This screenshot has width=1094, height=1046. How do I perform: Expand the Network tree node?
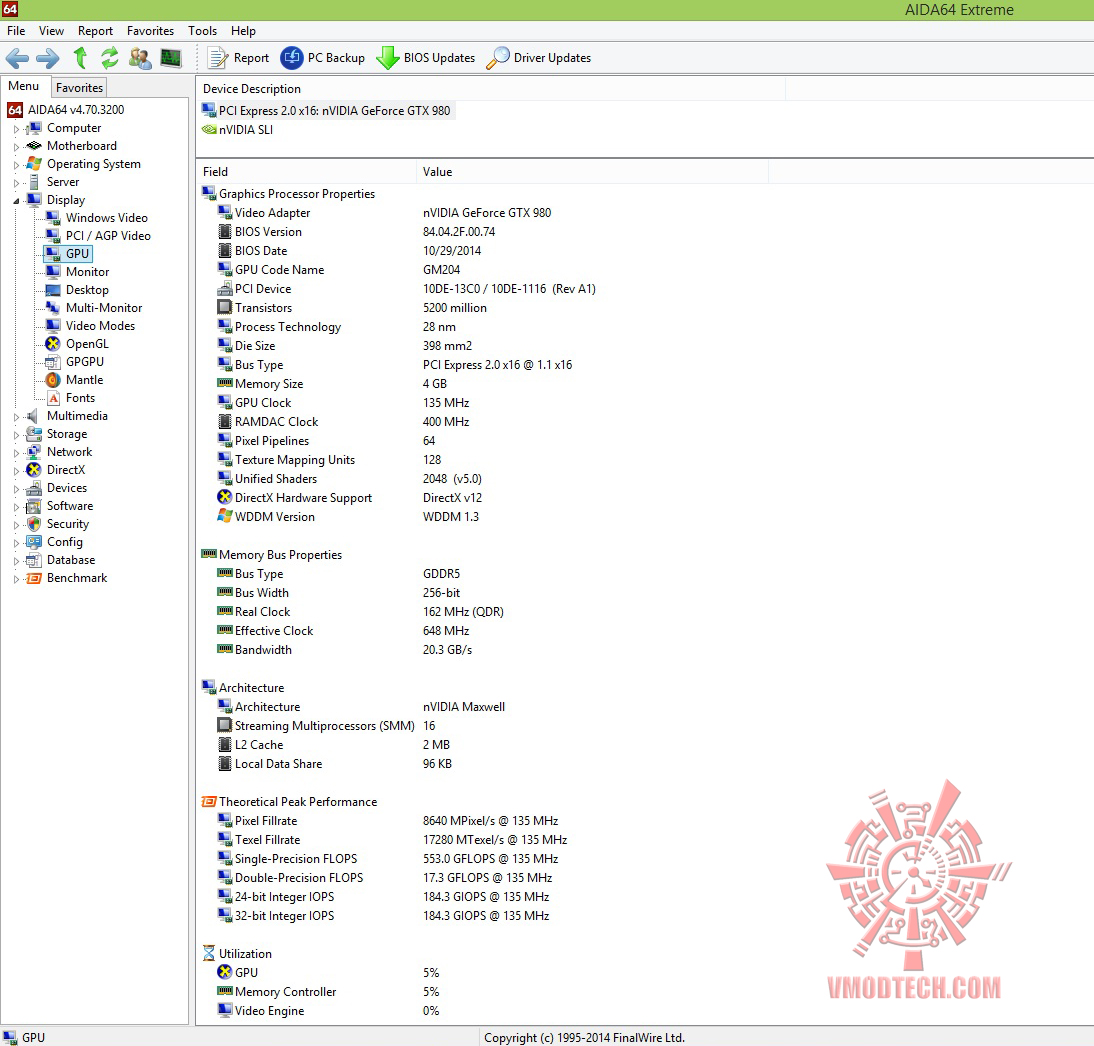point(16,453)
